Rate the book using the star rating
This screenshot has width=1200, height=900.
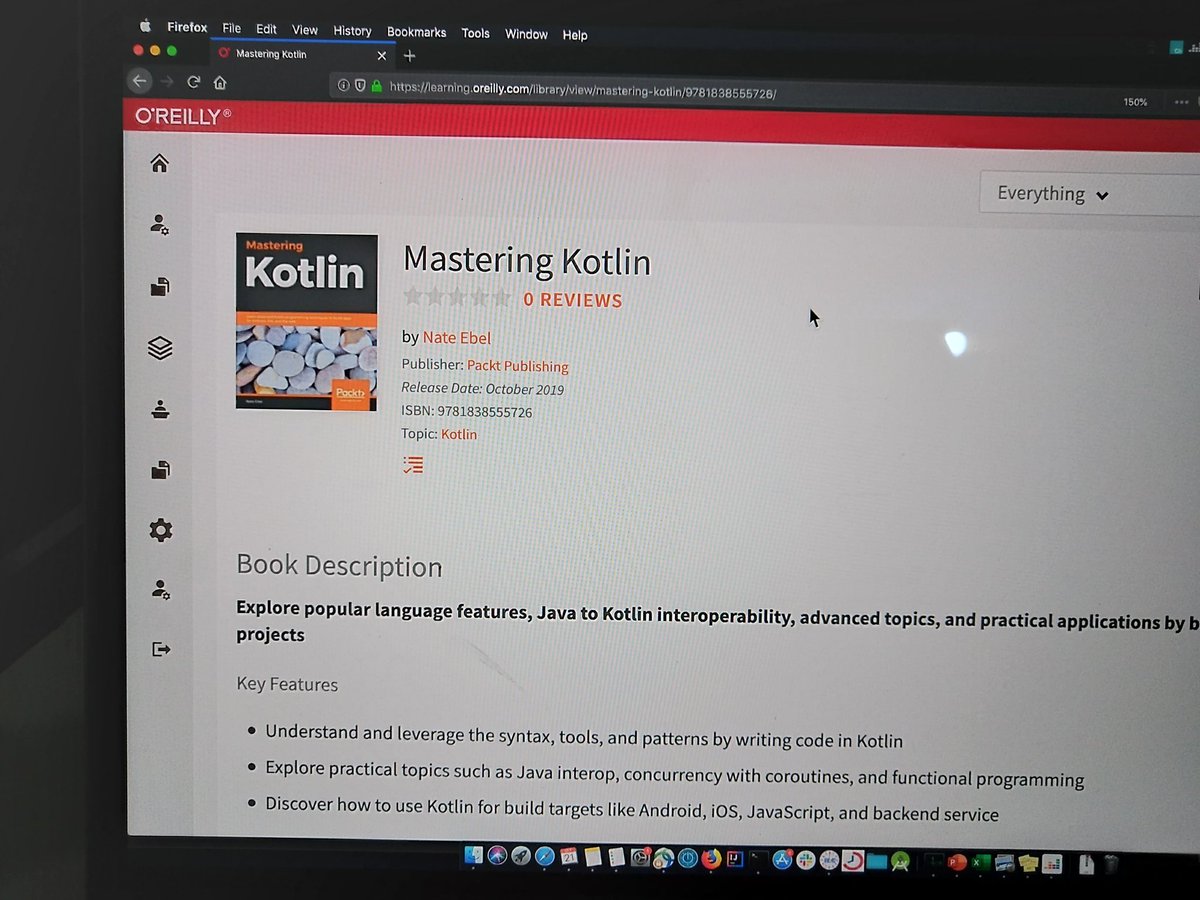[457, 297]
